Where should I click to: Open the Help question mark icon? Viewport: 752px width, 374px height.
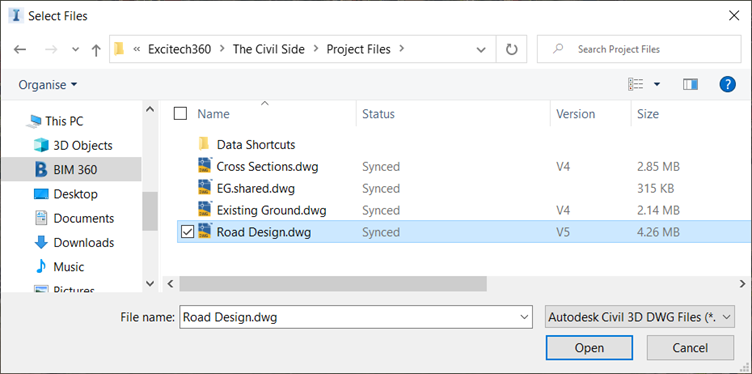point(727,85)
